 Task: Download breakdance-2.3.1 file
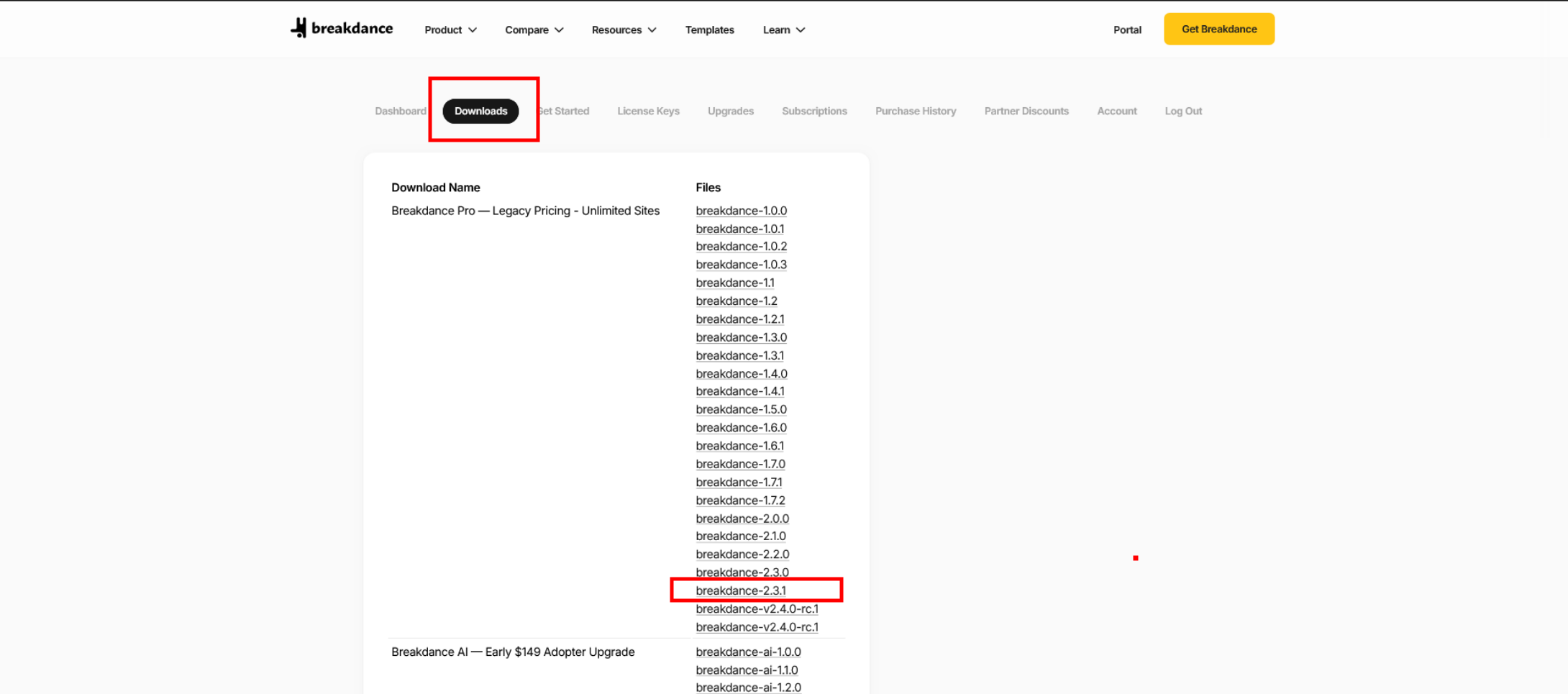point(741,590)
